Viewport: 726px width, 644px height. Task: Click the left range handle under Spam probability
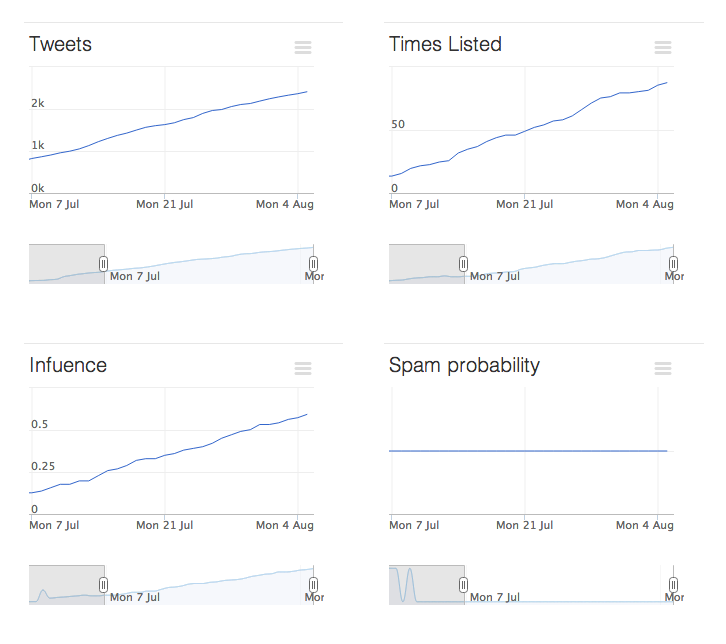point(464,584)
